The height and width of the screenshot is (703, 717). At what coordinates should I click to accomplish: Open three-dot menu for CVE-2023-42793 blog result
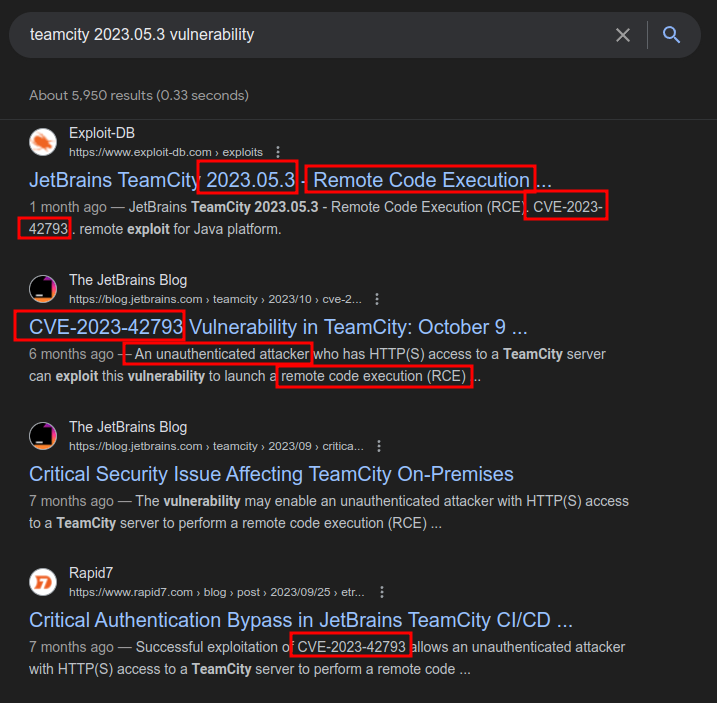coord(377,299)
